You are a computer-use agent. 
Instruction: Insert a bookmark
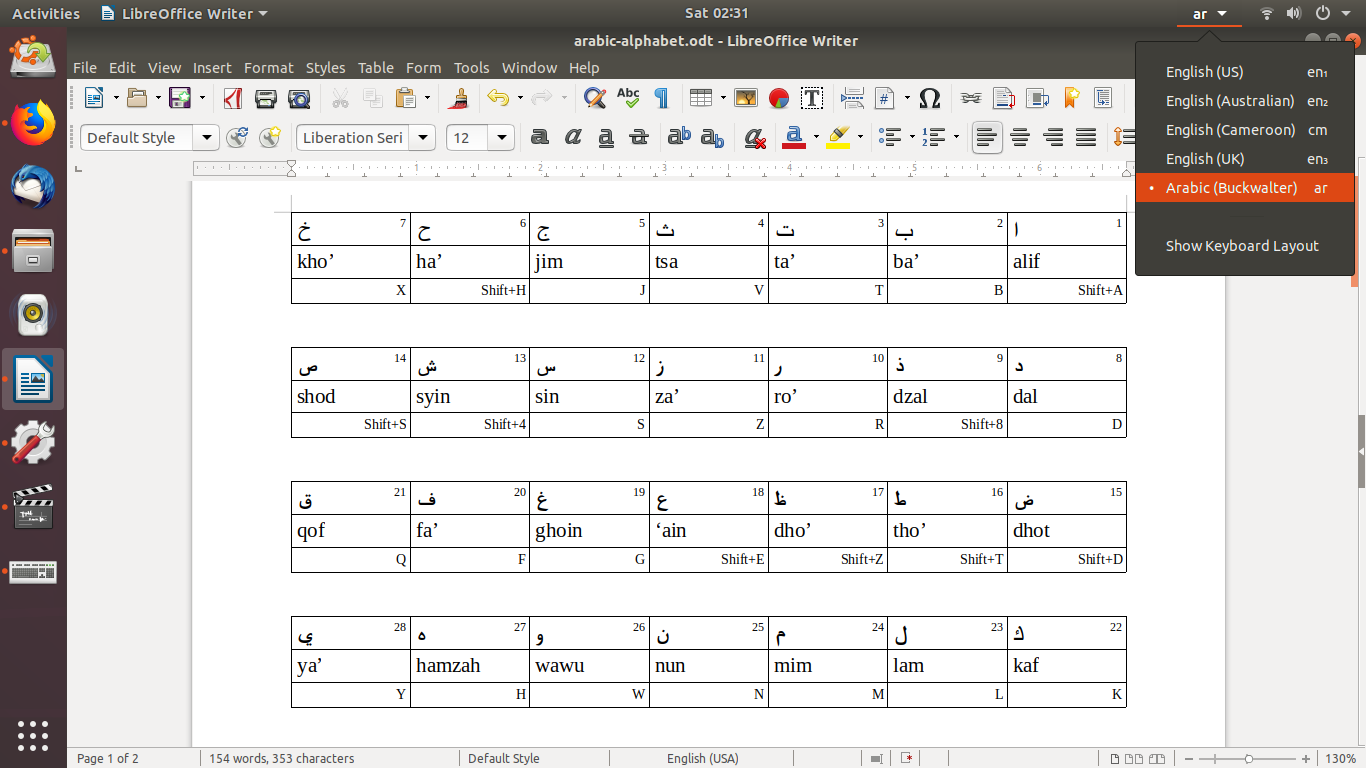pyautogui.click(x=1070, y=98)
